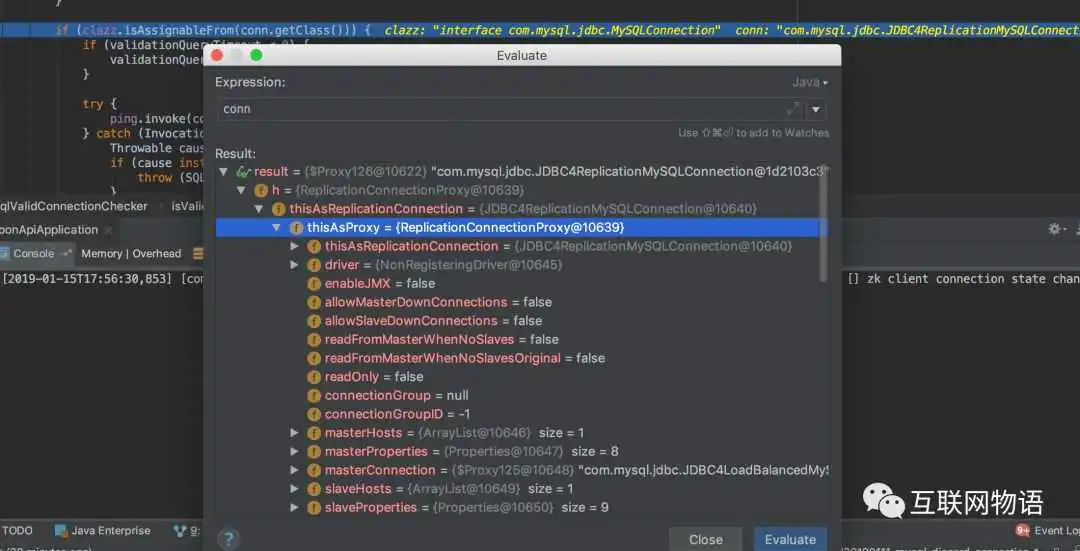Click field icon next to enableJMX

[x=314, y=283]
